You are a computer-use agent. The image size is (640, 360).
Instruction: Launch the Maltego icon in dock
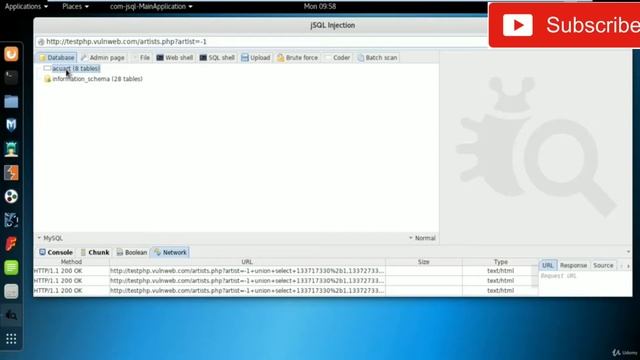coord(11,220)
